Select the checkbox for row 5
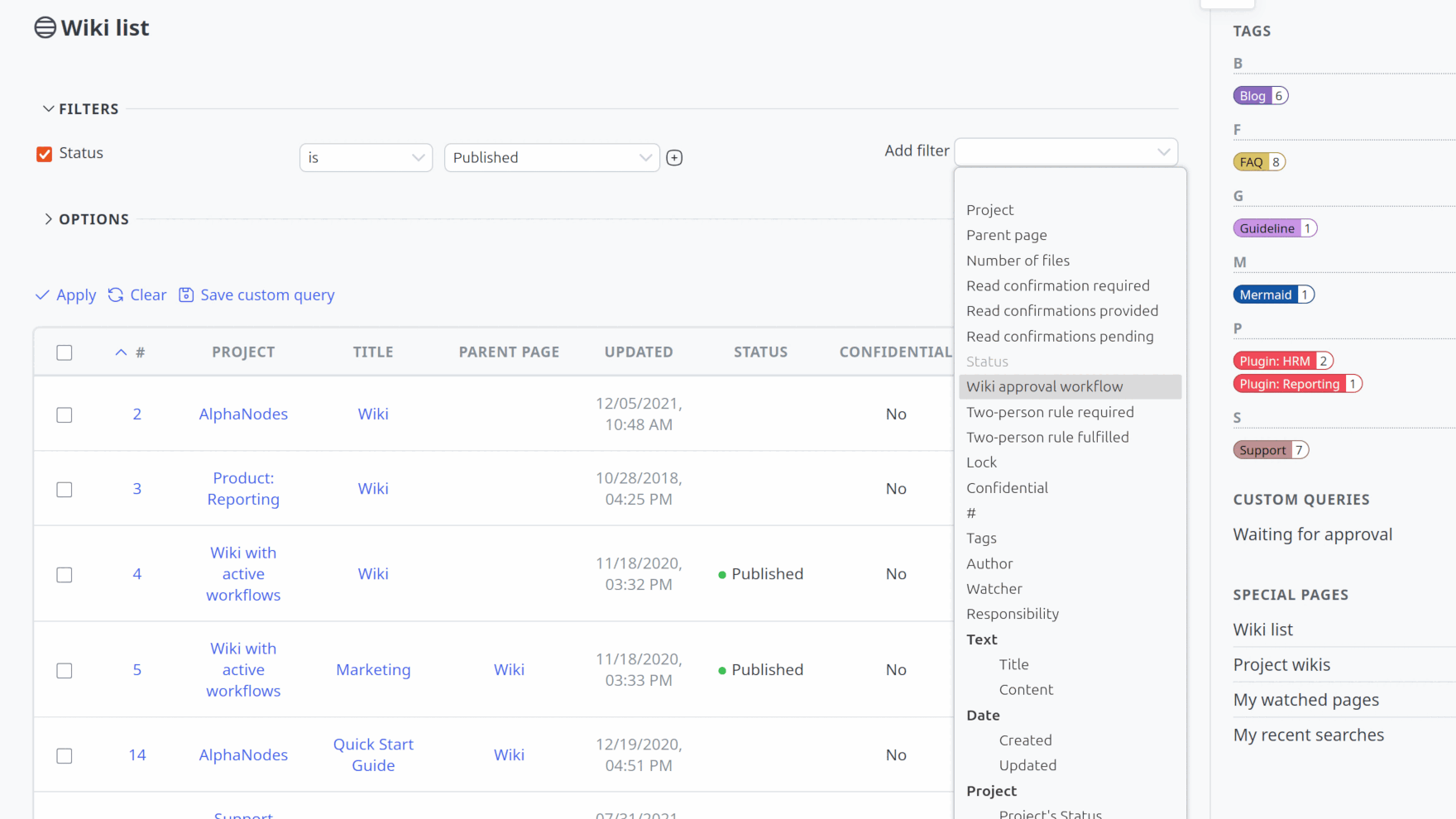 (x=65, y=670)
